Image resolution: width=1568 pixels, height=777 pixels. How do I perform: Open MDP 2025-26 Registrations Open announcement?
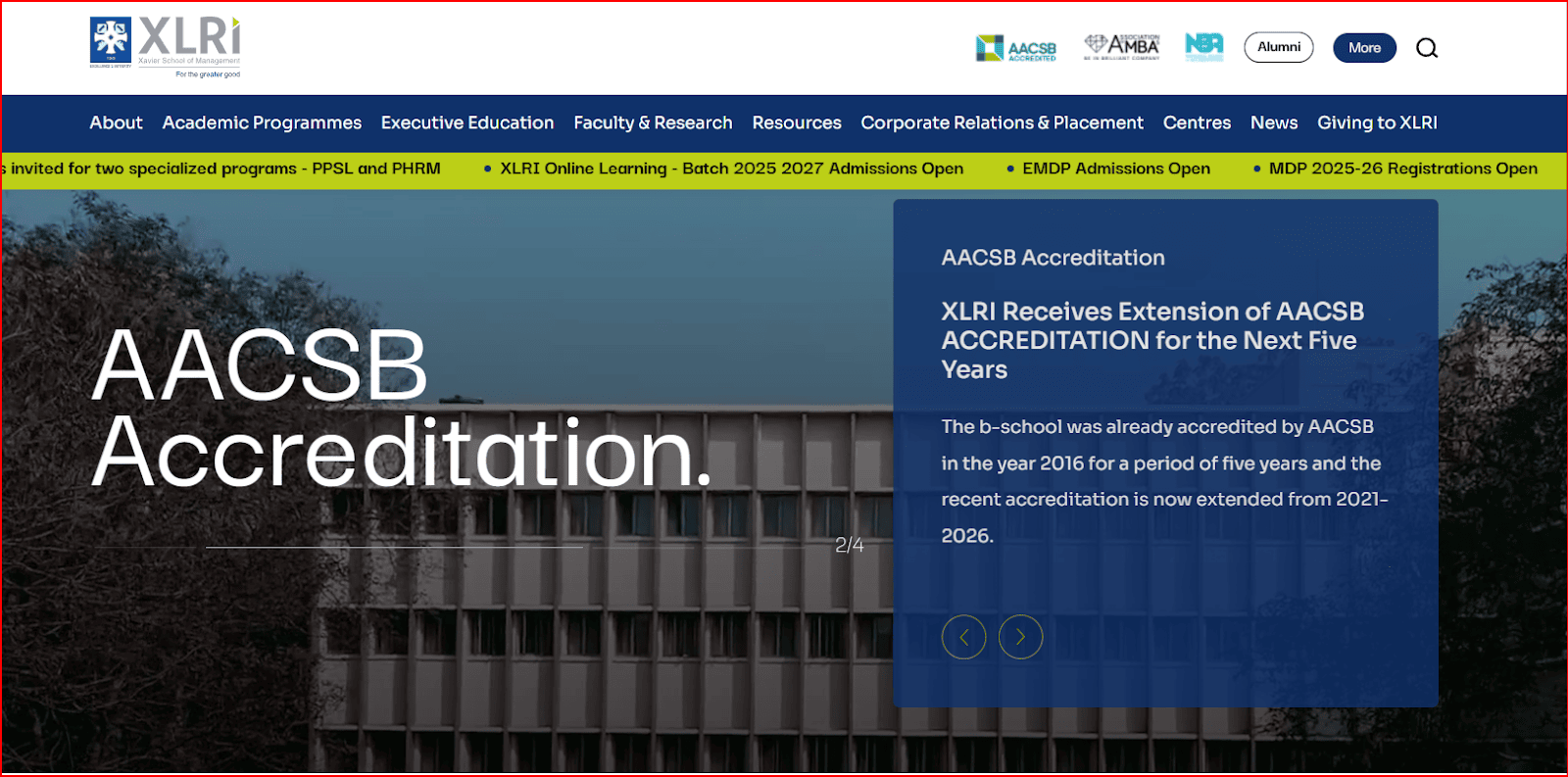coord(1403,169)
